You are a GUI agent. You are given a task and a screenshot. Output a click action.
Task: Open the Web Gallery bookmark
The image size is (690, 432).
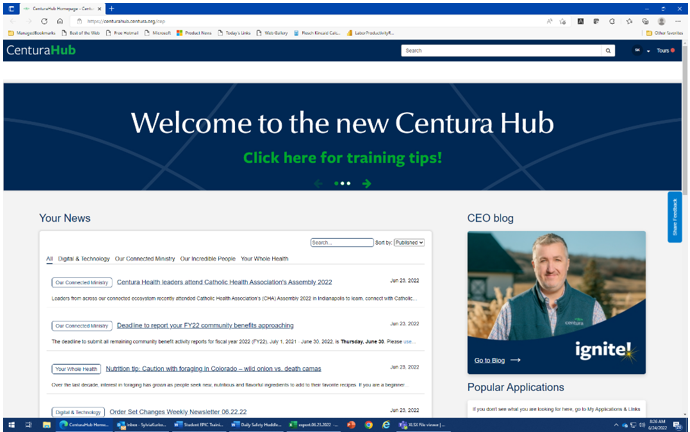[x=272, y=33]
